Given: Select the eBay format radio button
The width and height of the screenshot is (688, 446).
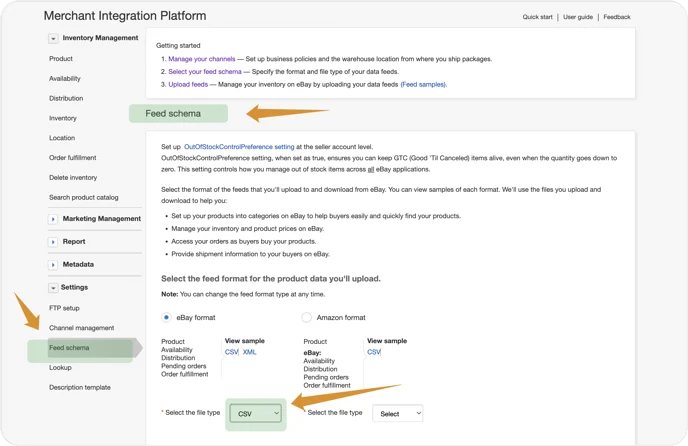Looking at the screenshot, I should (166, 317).
